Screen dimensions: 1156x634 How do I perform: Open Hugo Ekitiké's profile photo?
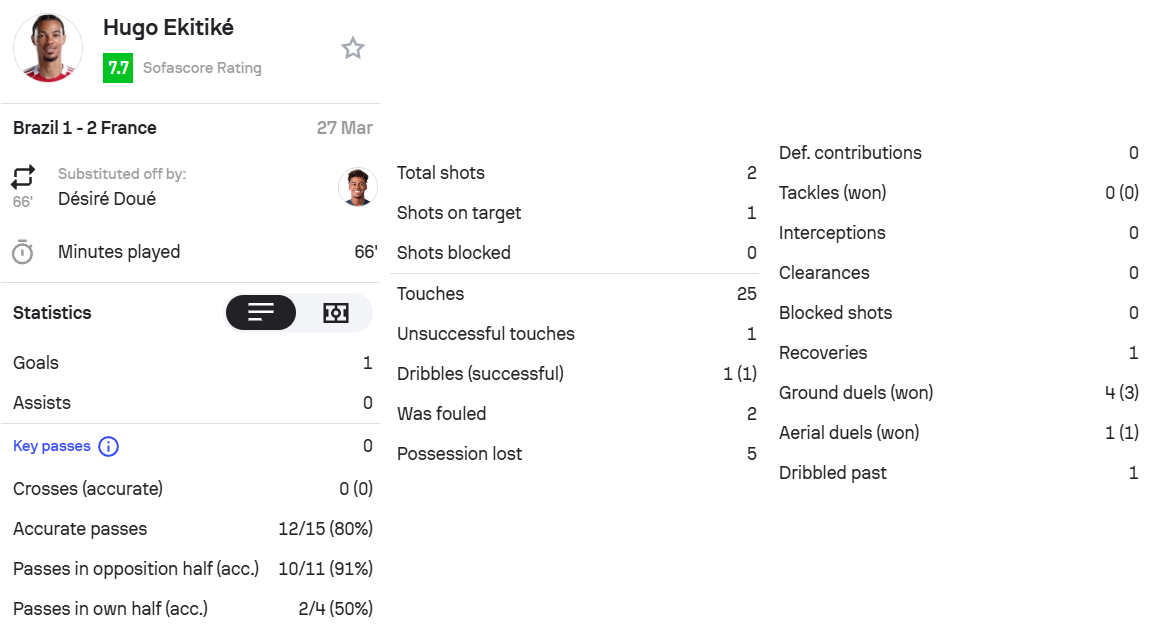pos(48,47)
